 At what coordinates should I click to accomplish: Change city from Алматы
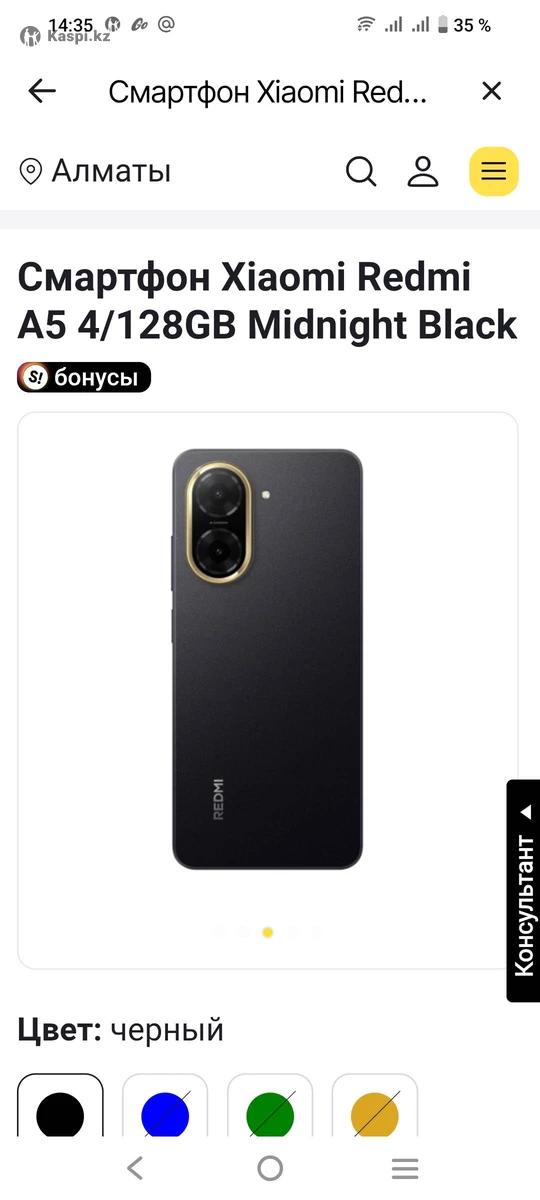click(x=111, y=171)
